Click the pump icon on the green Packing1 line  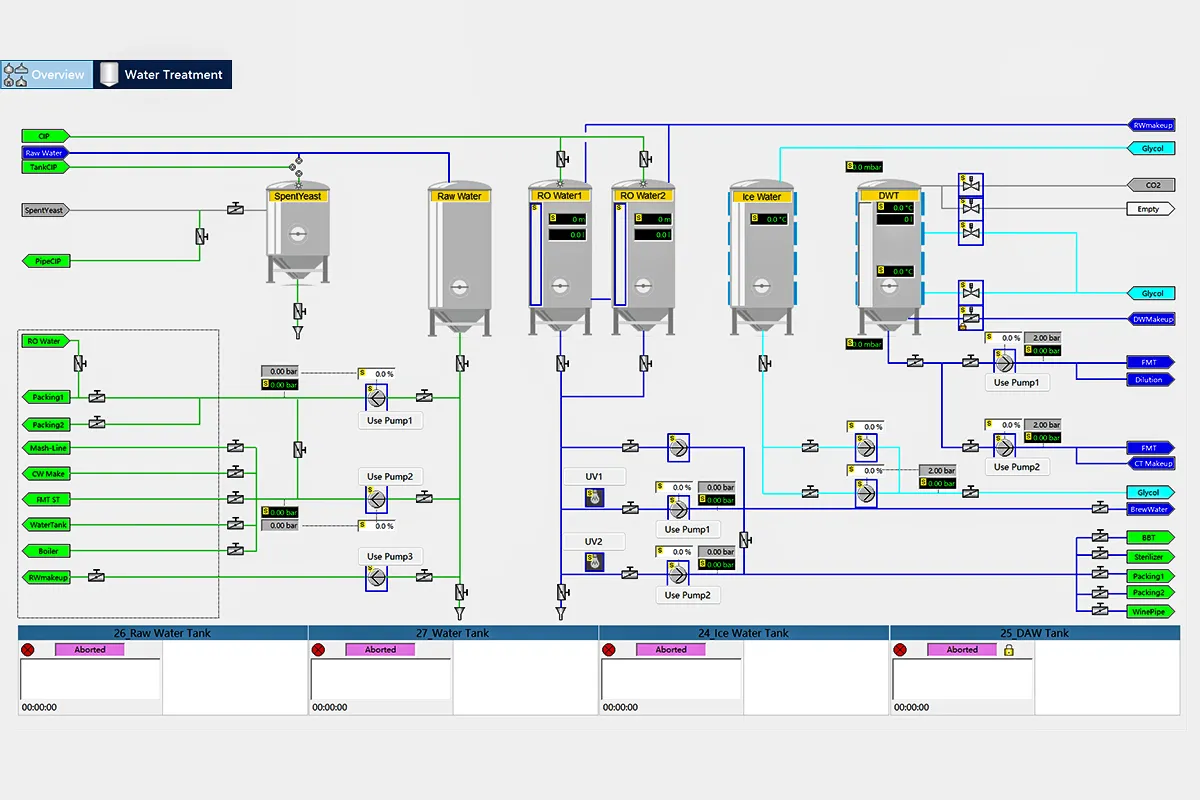click(377, 397)
